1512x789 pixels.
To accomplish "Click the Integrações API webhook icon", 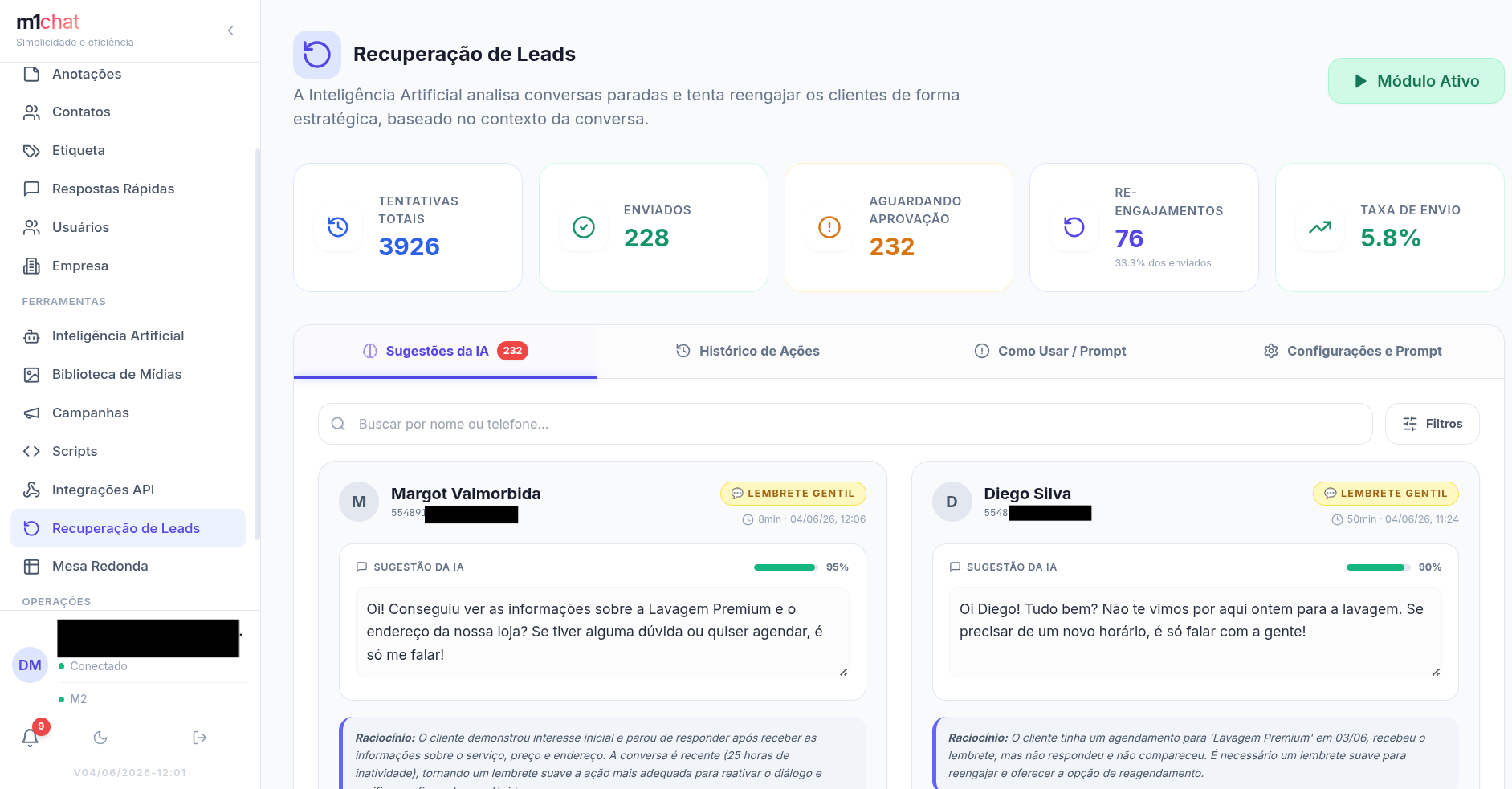I will pyautogui.click(x=31, y=490).
